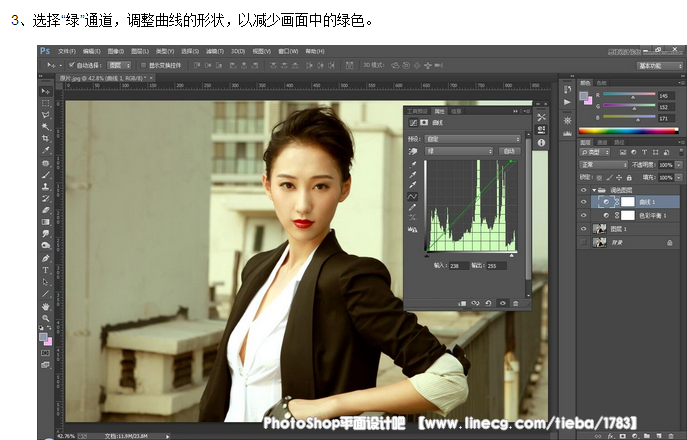Open the layer blend mode dropdown 正常
This screenshot has width=687, height=440.
pyautogui.click(x=604, y=165)
